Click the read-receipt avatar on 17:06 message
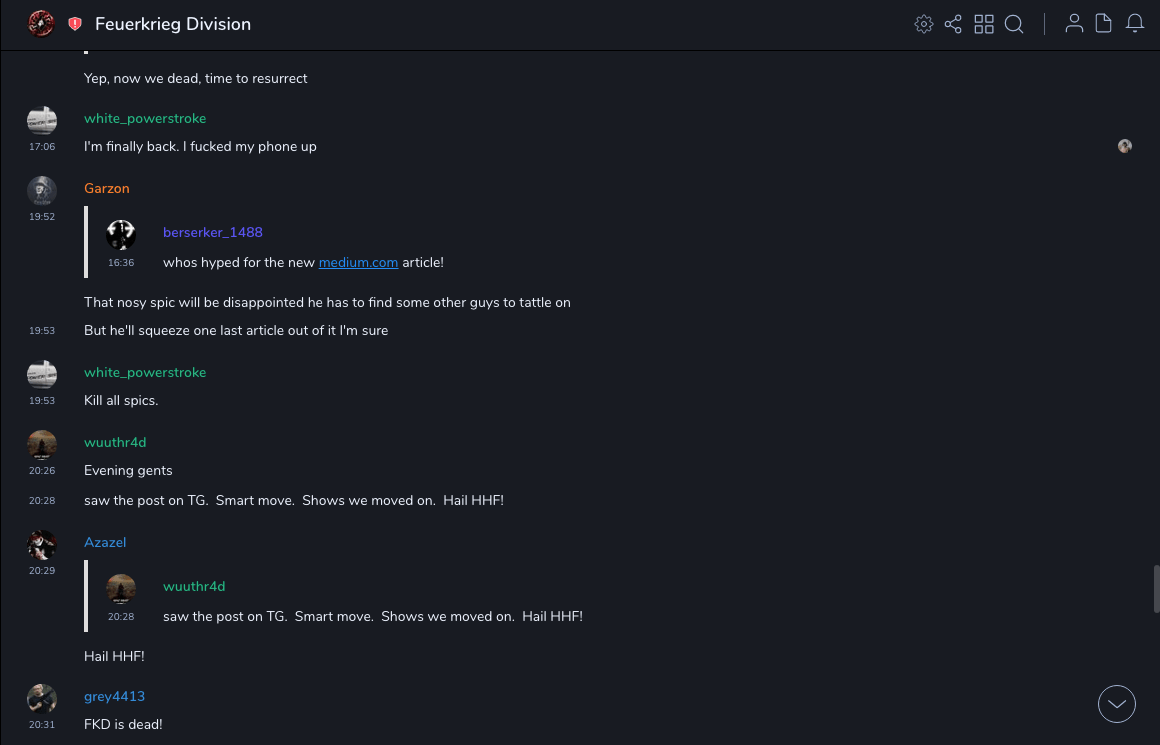 tap(1125, 146)
